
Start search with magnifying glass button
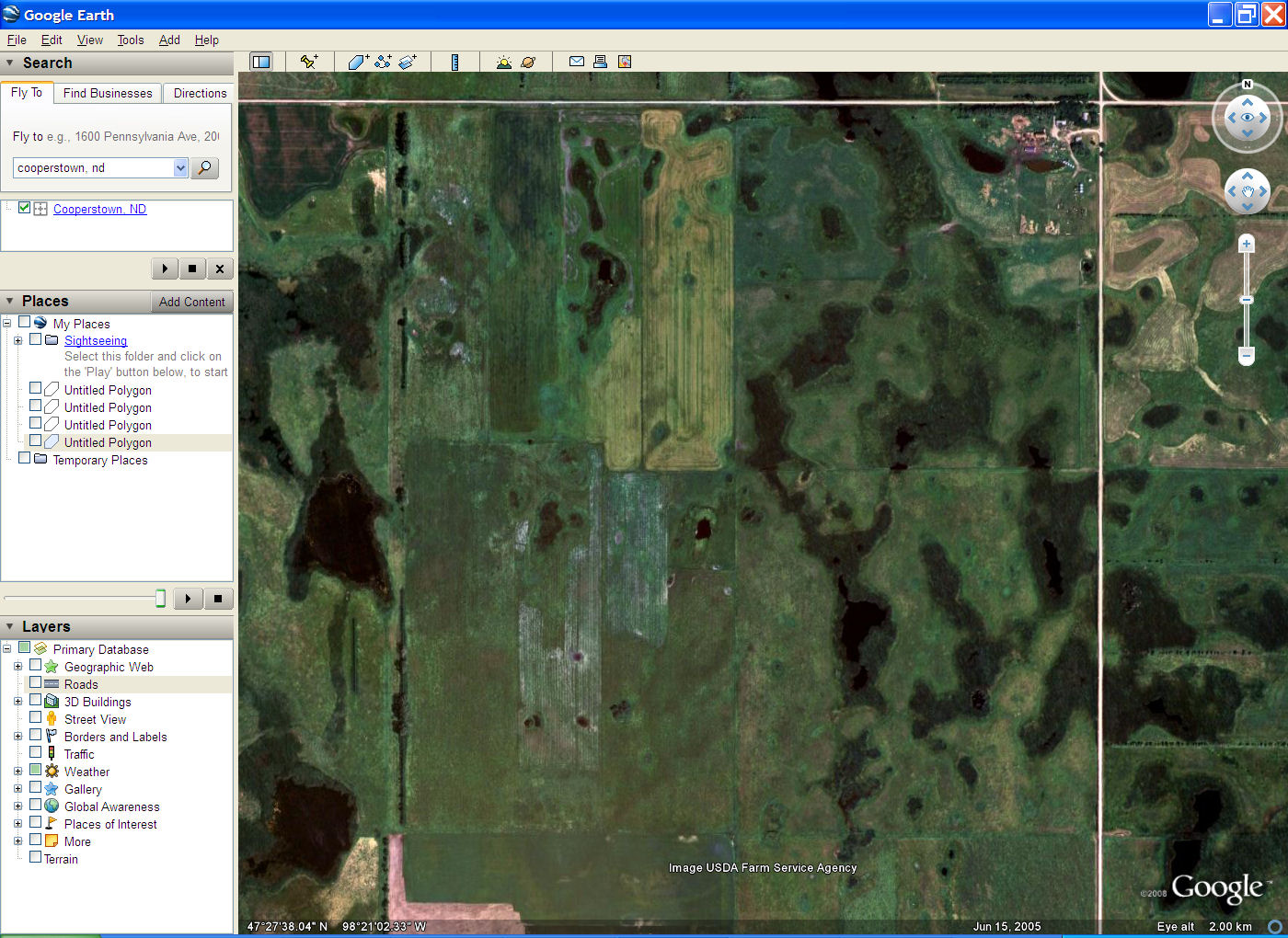point(204,167)
